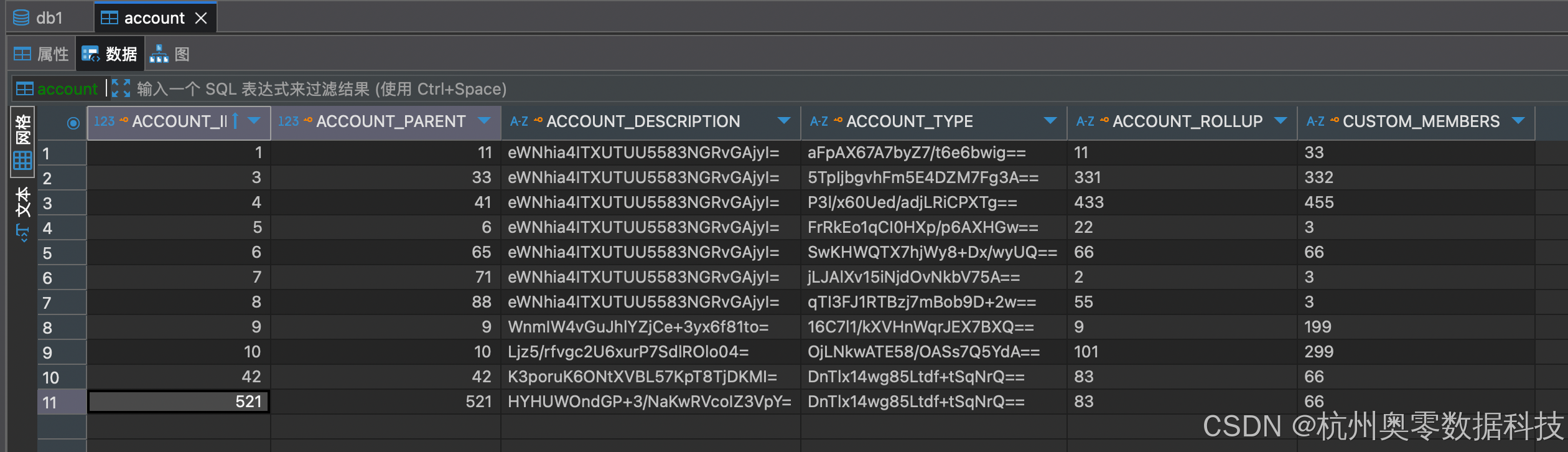Select CUSTOM_MEMBERS cell with value 199
The image size is (1568, 452).
tap(1416, 327)
